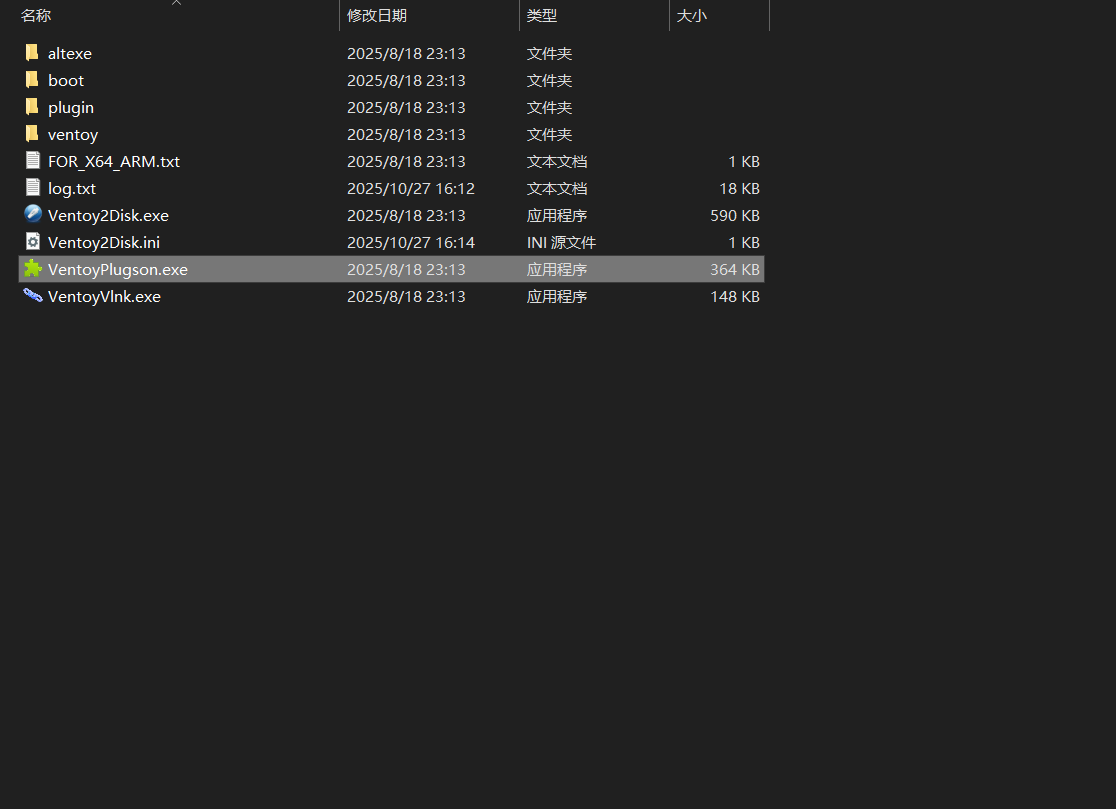
Task: Click the 类型 column header
Action: tap(542, 16)
